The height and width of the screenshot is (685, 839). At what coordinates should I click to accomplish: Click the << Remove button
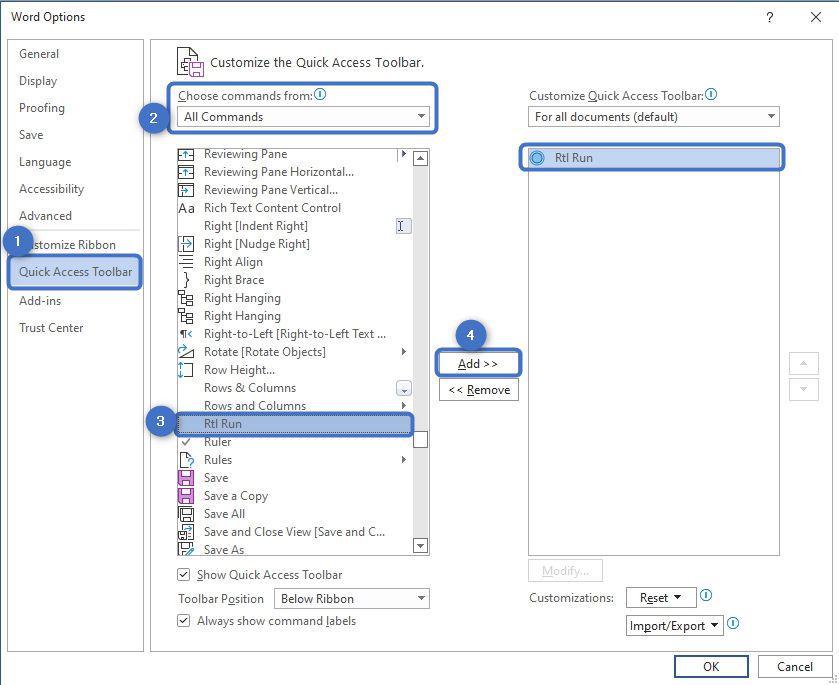click(478, 390)
